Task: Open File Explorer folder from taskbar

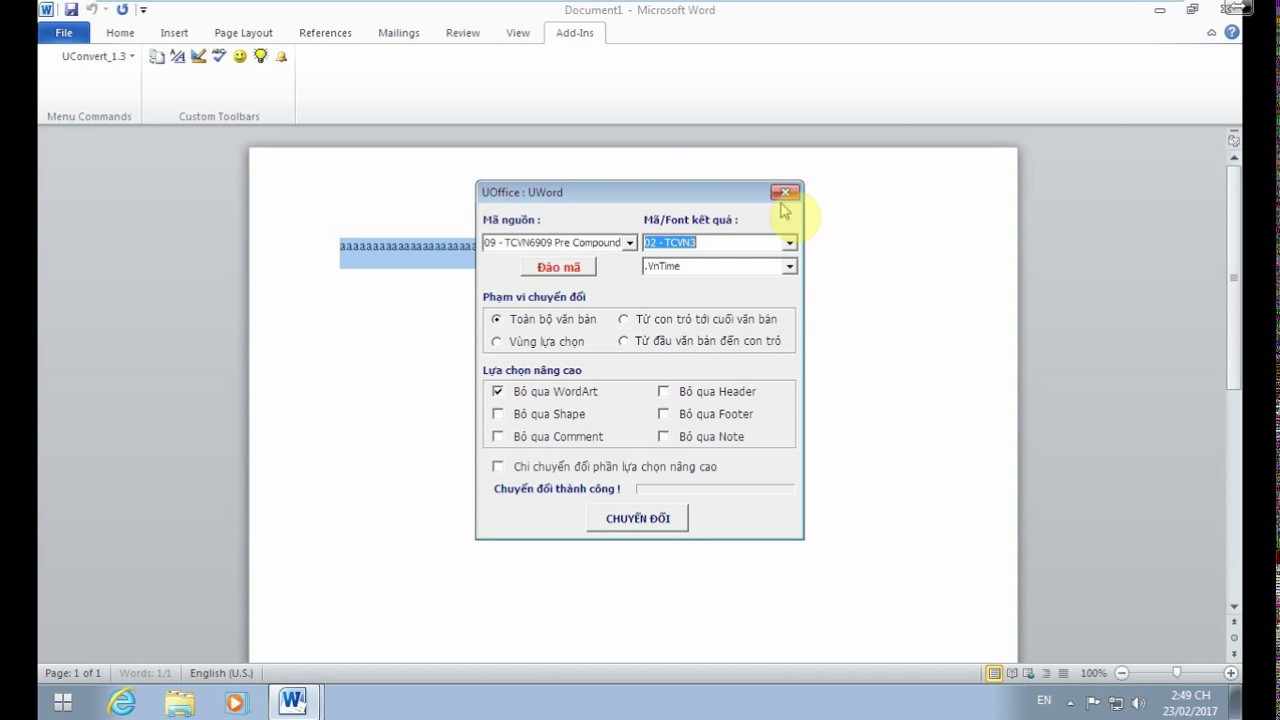Action: [x=179, y=702]
